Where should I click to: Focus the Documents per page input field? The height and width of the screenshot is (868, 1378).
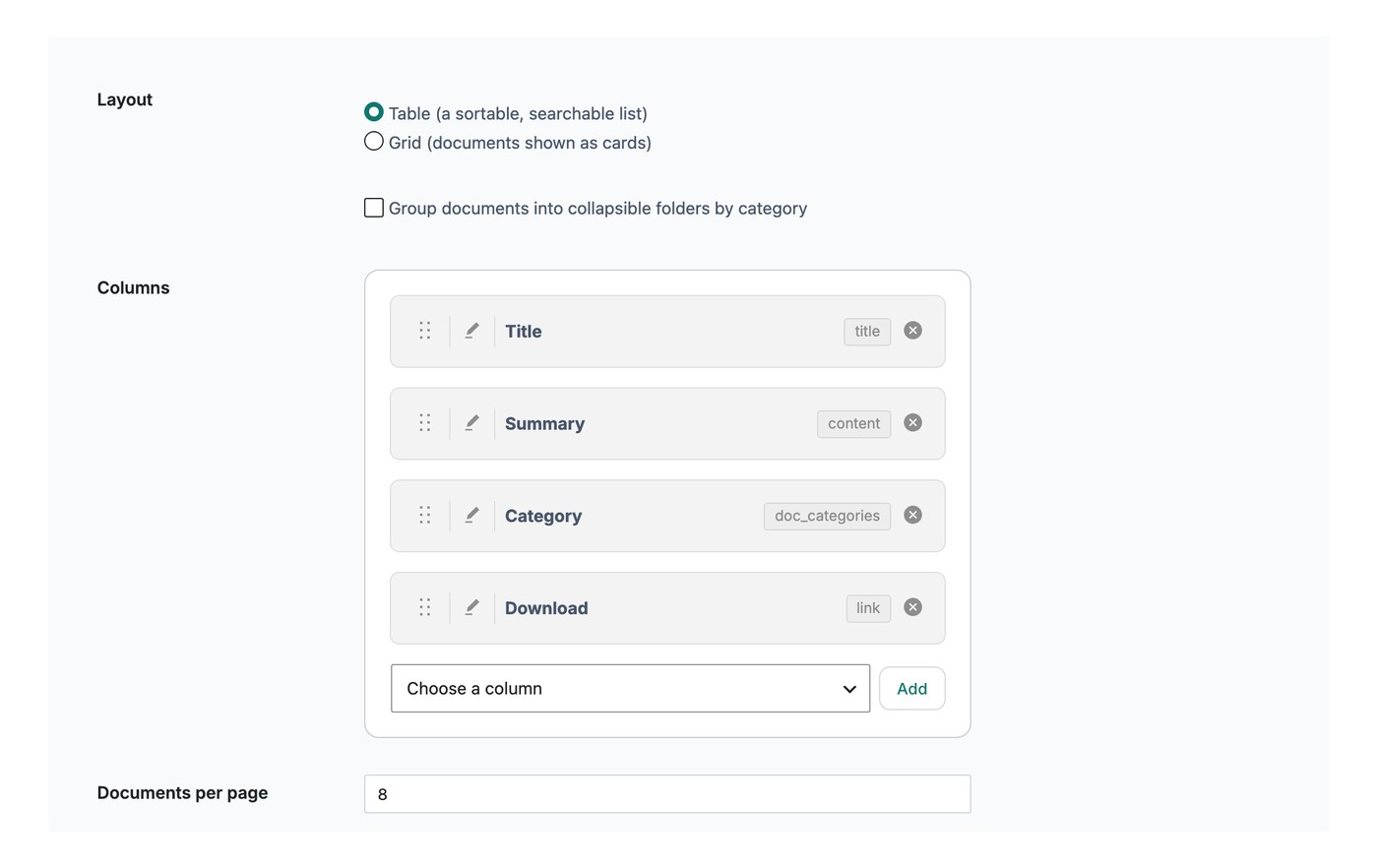pyautogui.click(x=667, y=794)
